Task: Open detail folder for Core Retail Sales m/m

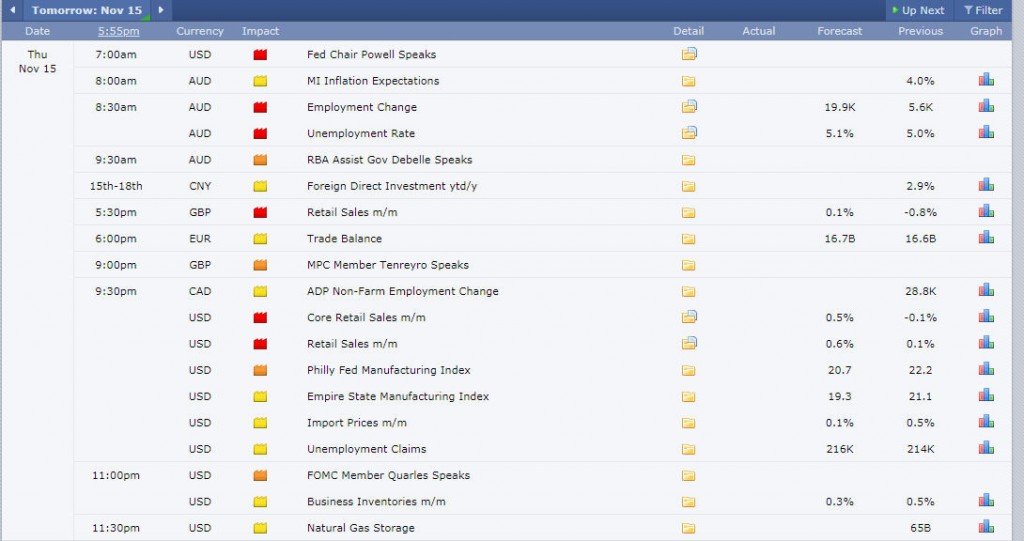Action: [x=689, y=317]
